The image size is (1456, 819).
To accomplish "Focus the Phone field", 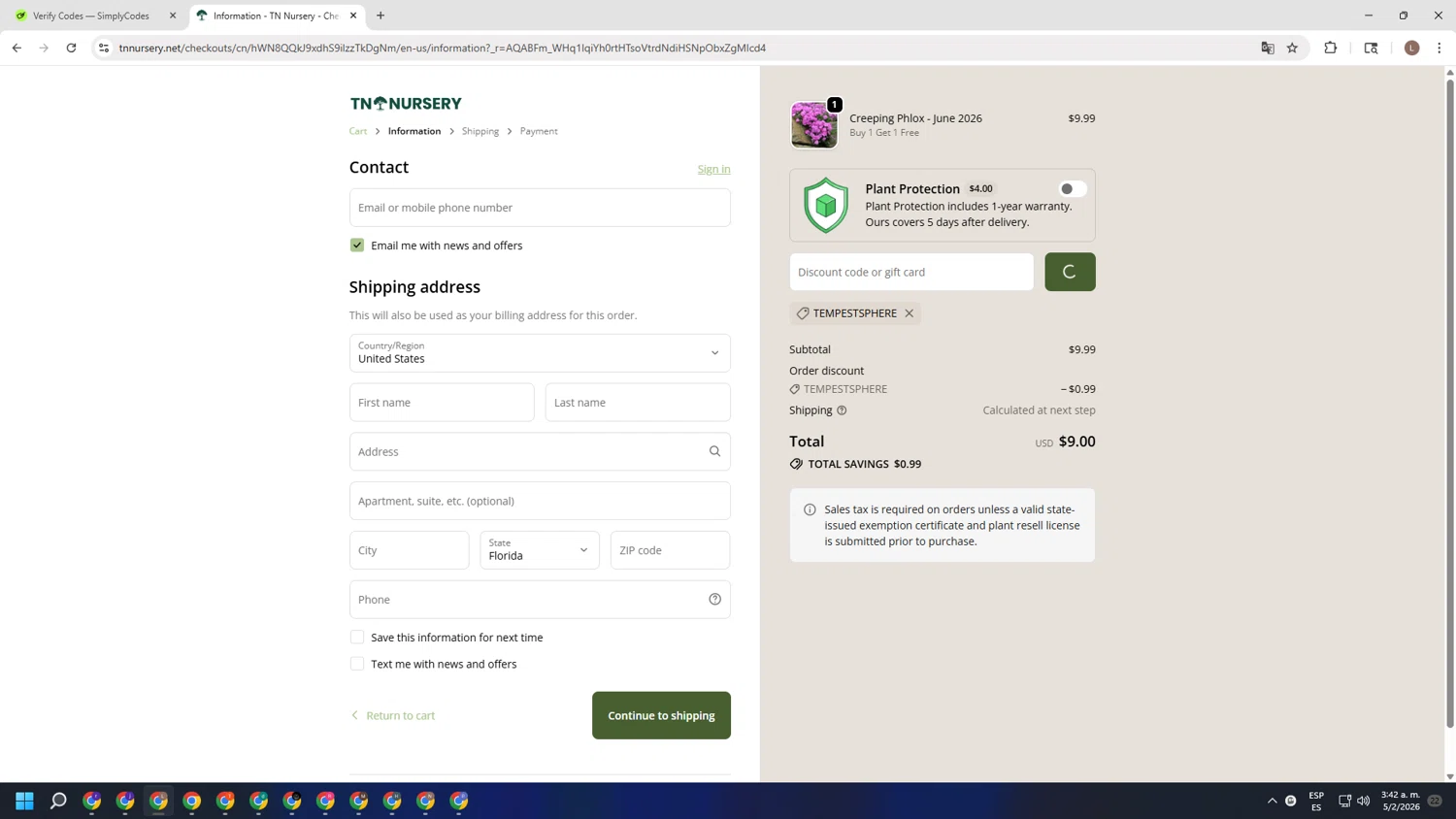I will 540,600.
